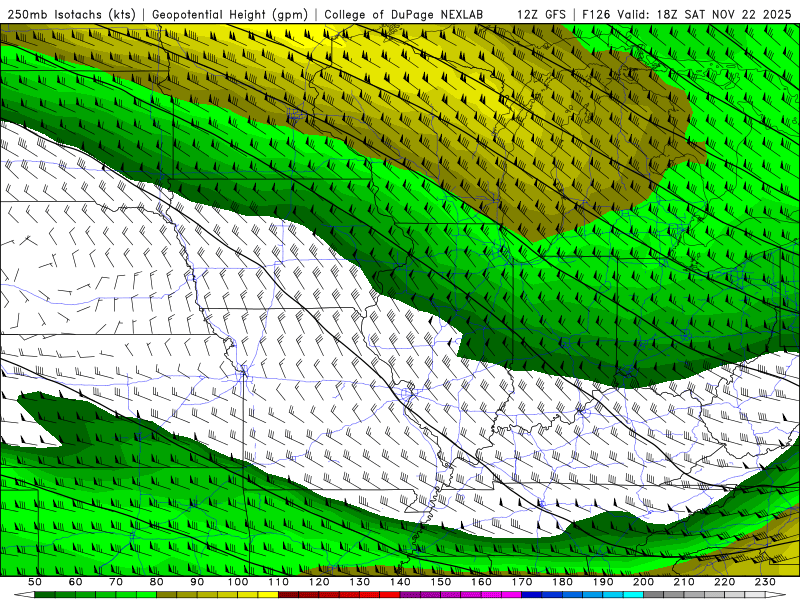Click the '150' colorbar scale label
The height and width of the screenshot is (600, 800).
tap(441, 582)
